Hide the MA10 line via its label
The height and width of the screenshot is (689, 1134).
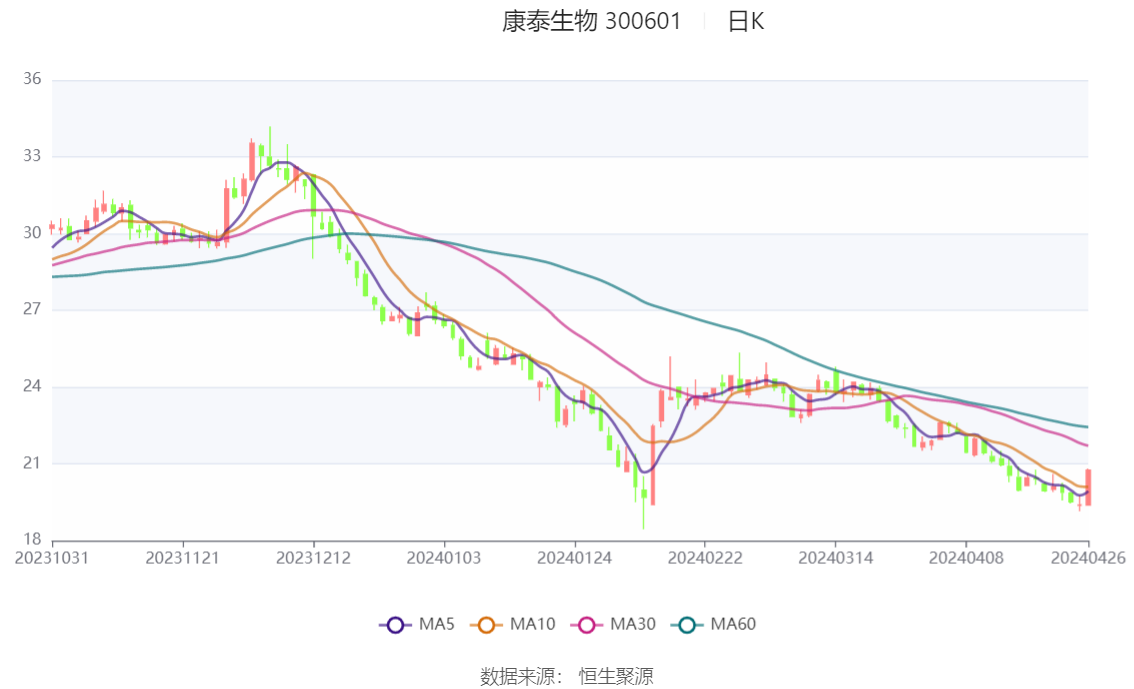tap(532, 624)
